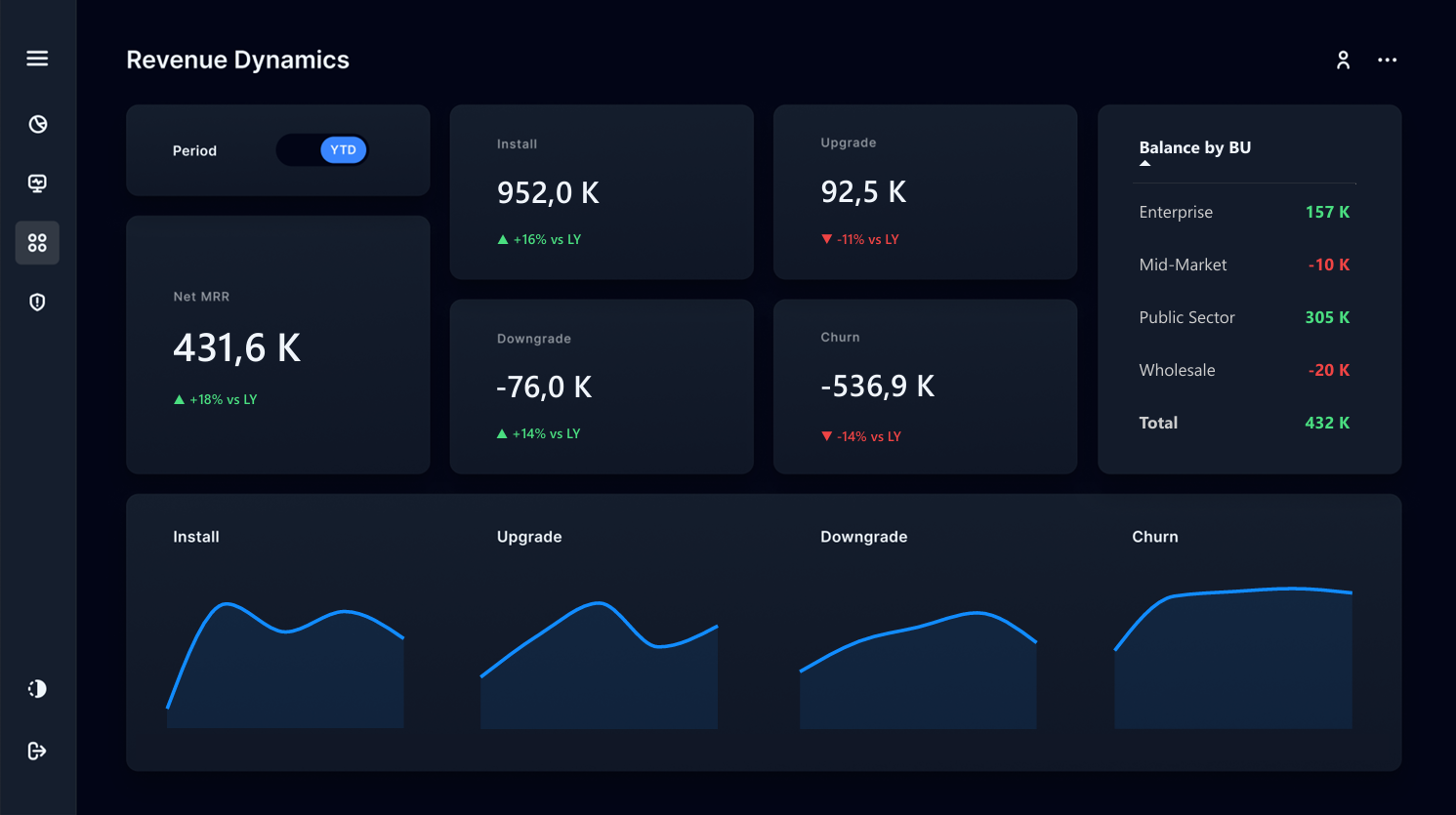Open the shield alert sidebar icon
Image resolution: width=1456 pixels, height=815 pixels.
[x=37, y=303]
